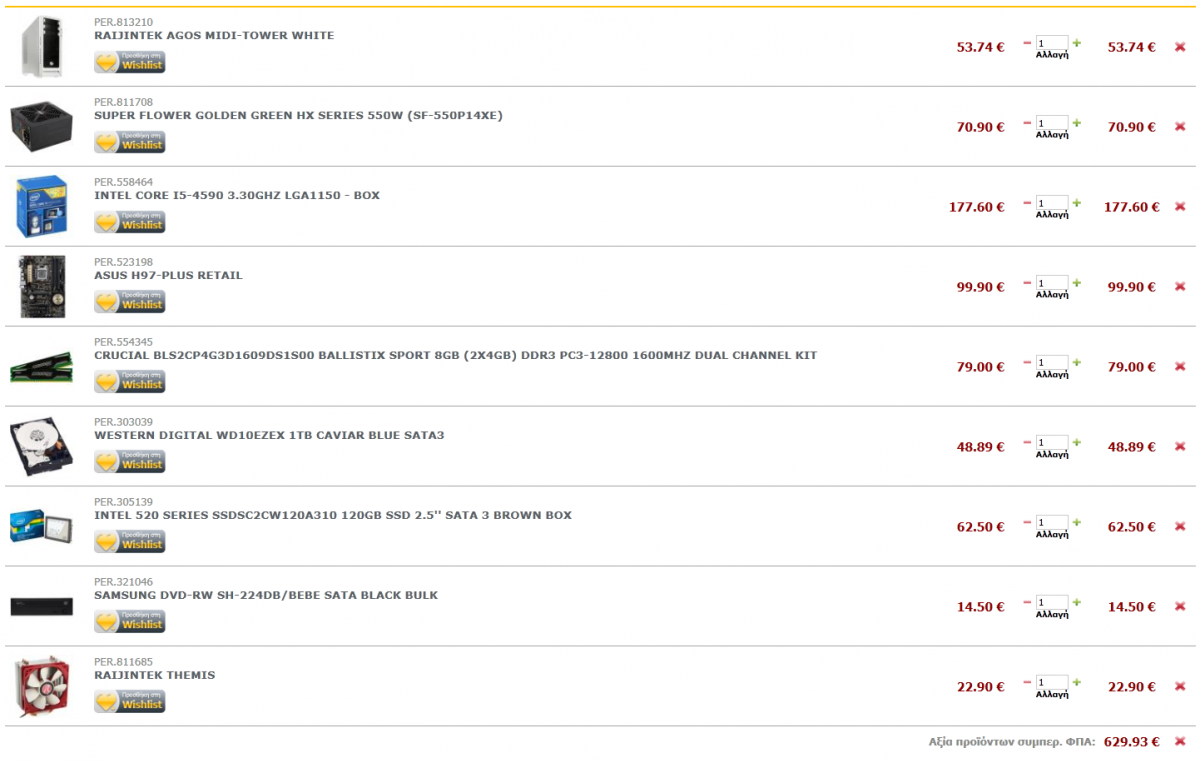Open Samsung DVD-RW SH-224DB product link
This screenshot has height=763, width=1200.
266,596
